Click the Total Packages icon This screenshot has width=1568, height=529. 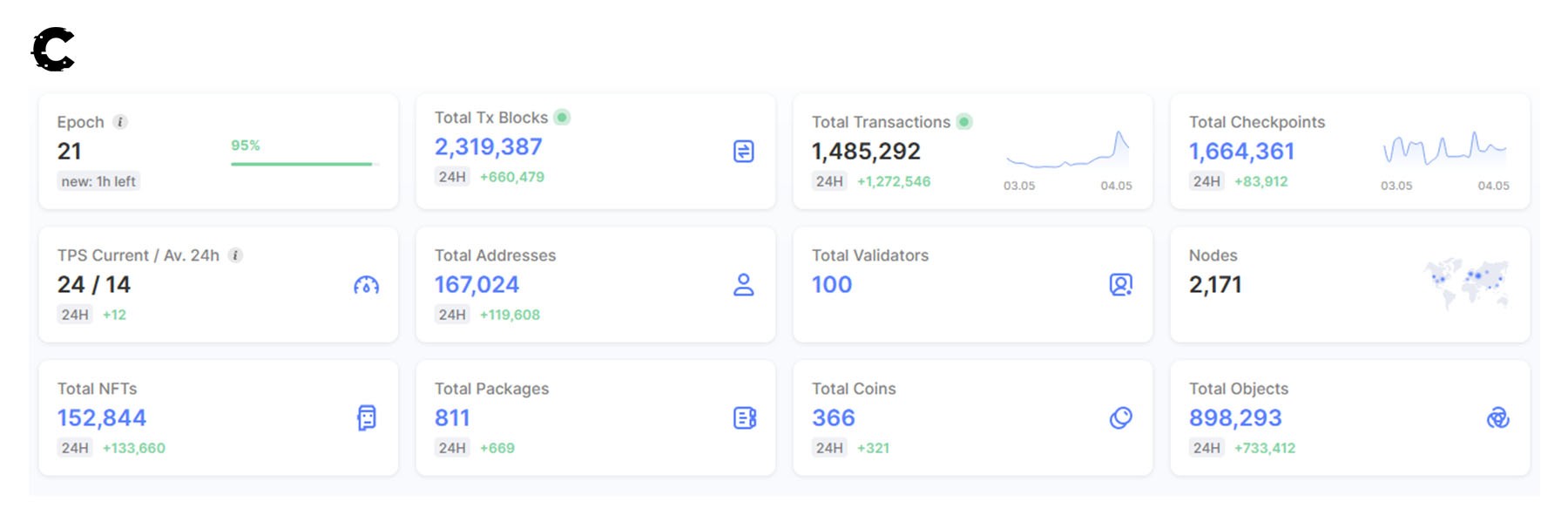coord(745,418)
